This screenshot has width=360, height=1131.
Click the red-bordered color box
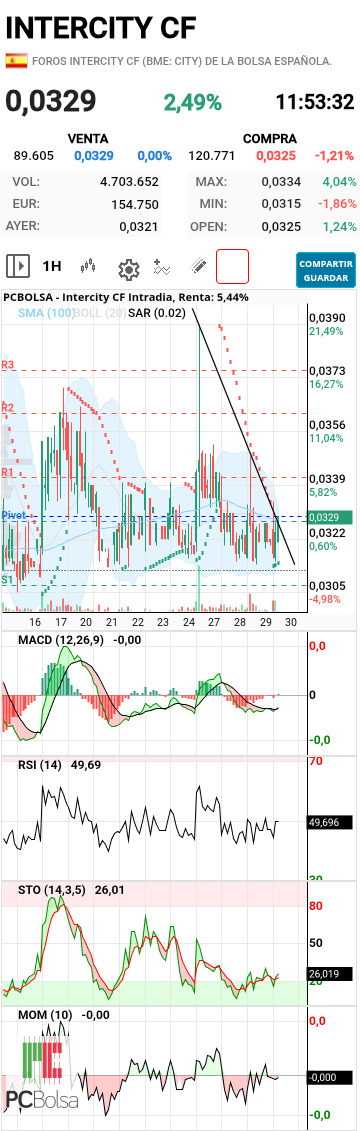click(x=232, y=266)
